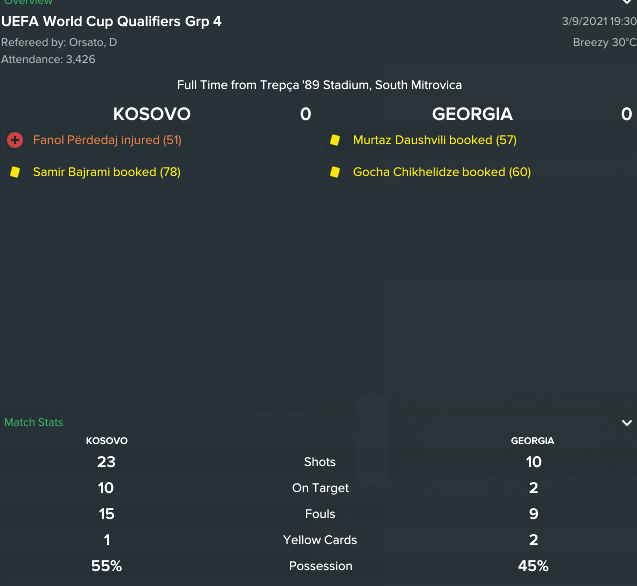Screen dimensions: 637x586
Task: Click the Georgia column header in Match Stats
Action: click(533, 440)
